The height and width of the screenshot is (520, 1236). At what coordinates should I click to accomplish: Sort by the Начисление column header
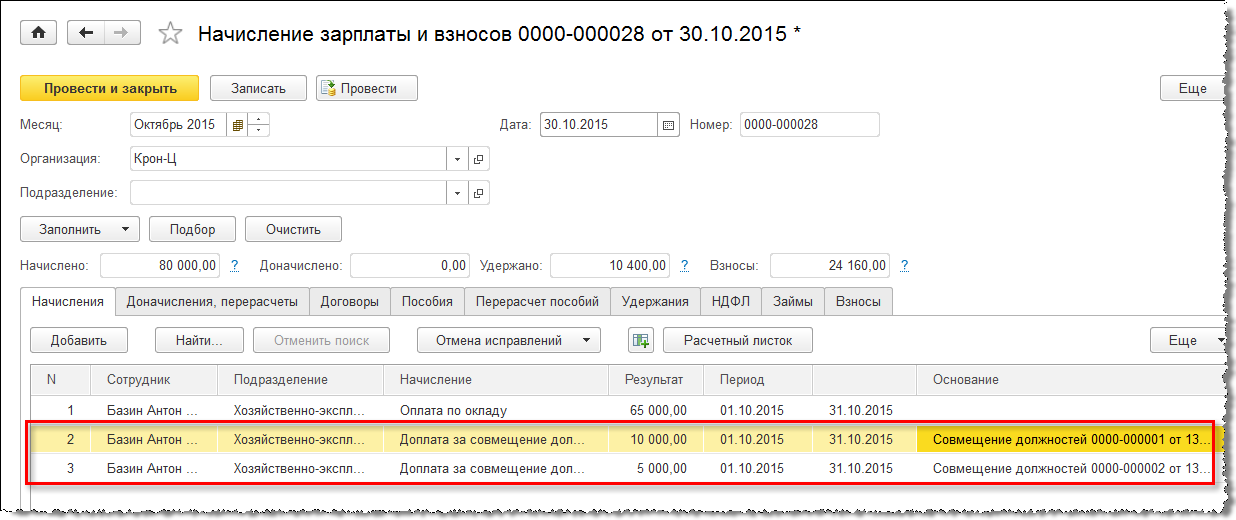coord(496,380)
